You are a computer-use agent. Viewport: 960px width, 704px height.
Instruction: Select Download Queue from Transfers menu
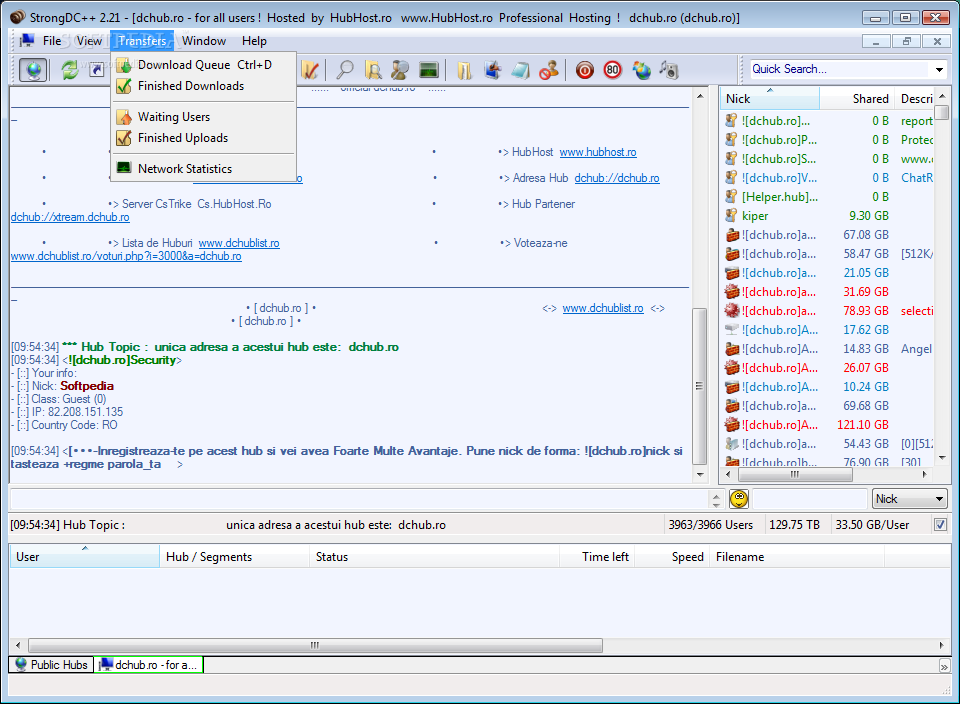click(204, 65)
